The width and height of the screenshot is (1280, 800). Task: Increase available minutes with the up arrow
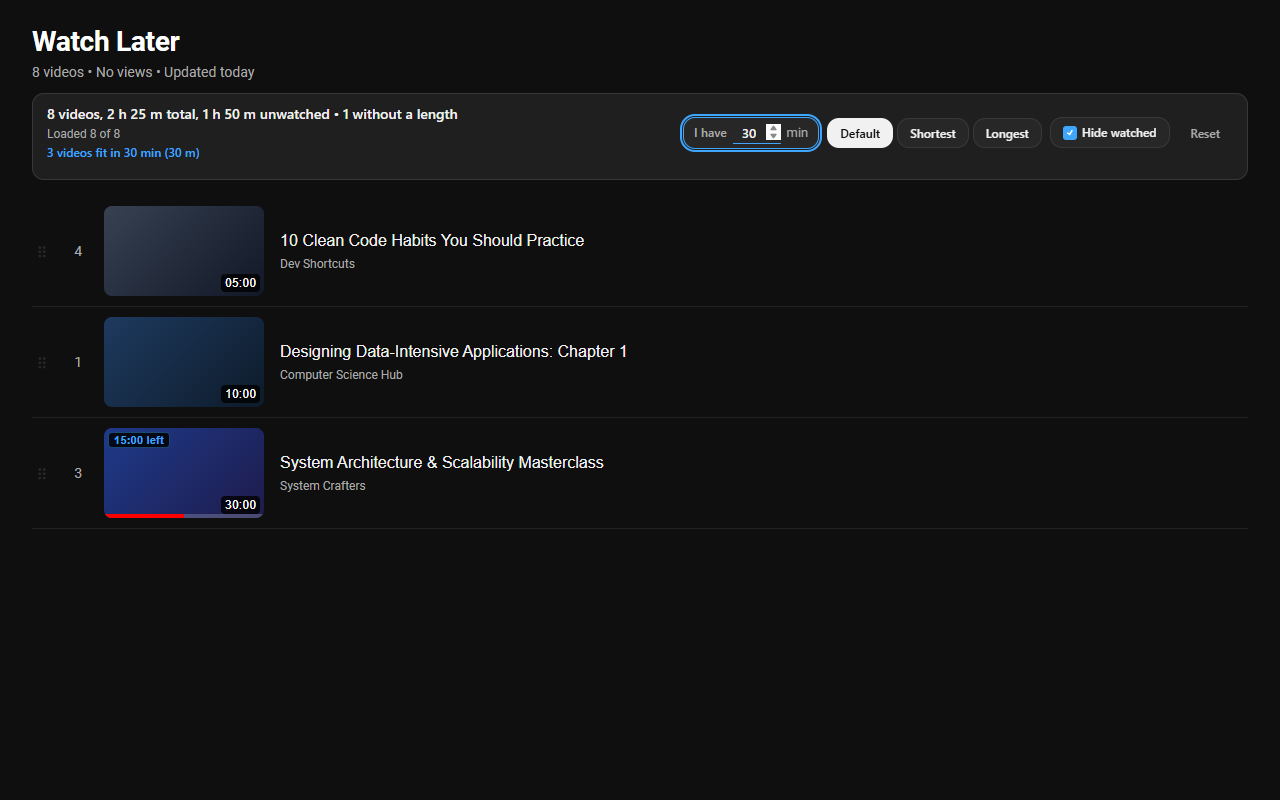point(773,129)
